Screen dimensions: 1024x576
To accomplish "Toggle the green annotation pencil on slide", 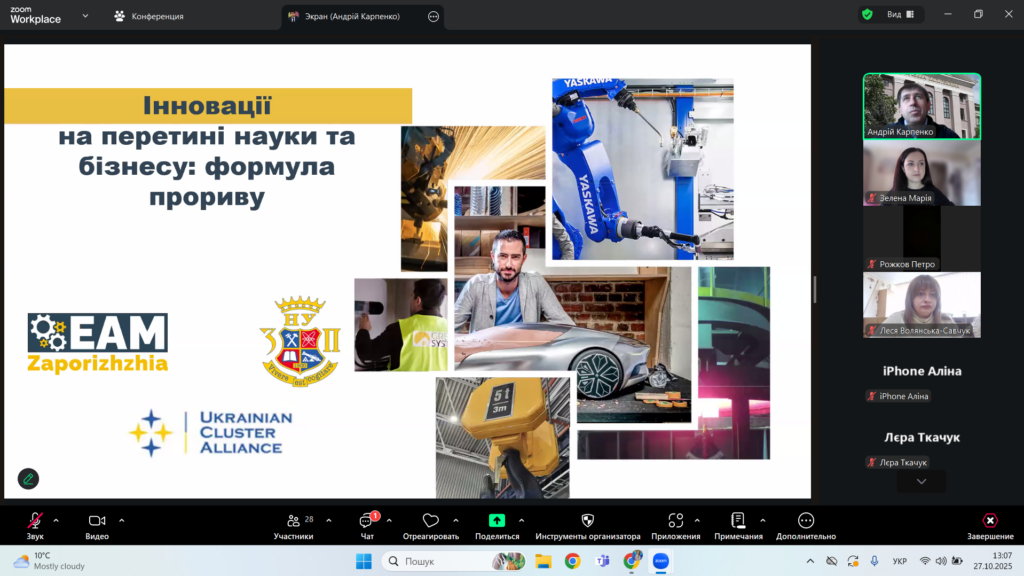I will 28,479.
